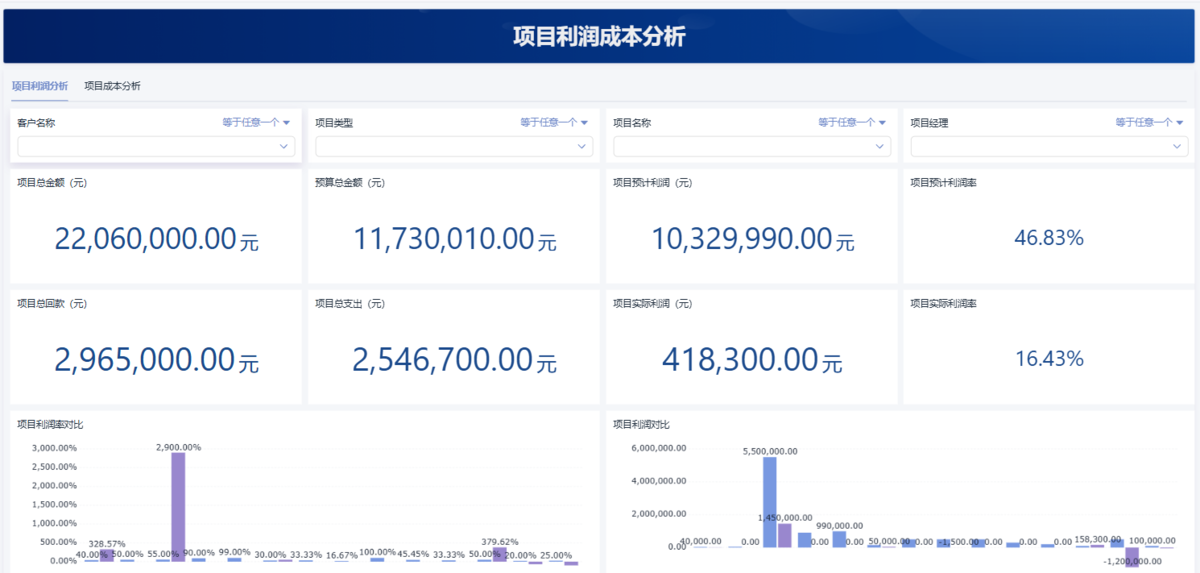Viewport: 1200px width, 573px height.
Task: Click the 项目实际利润（元）card title
Action: click(653, 303)
